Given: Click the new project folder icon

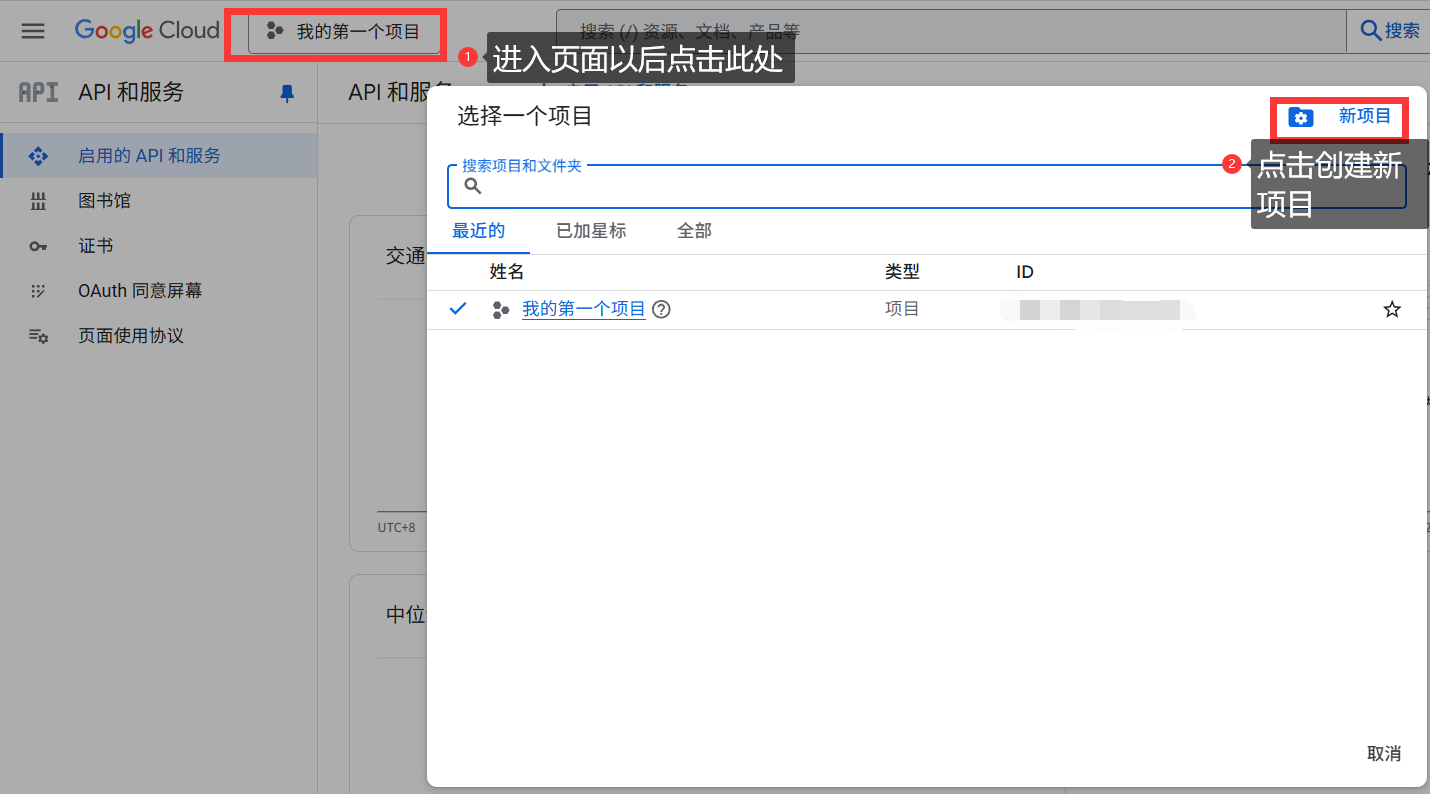Looking at the screenshot, I should click(1300, 118).
